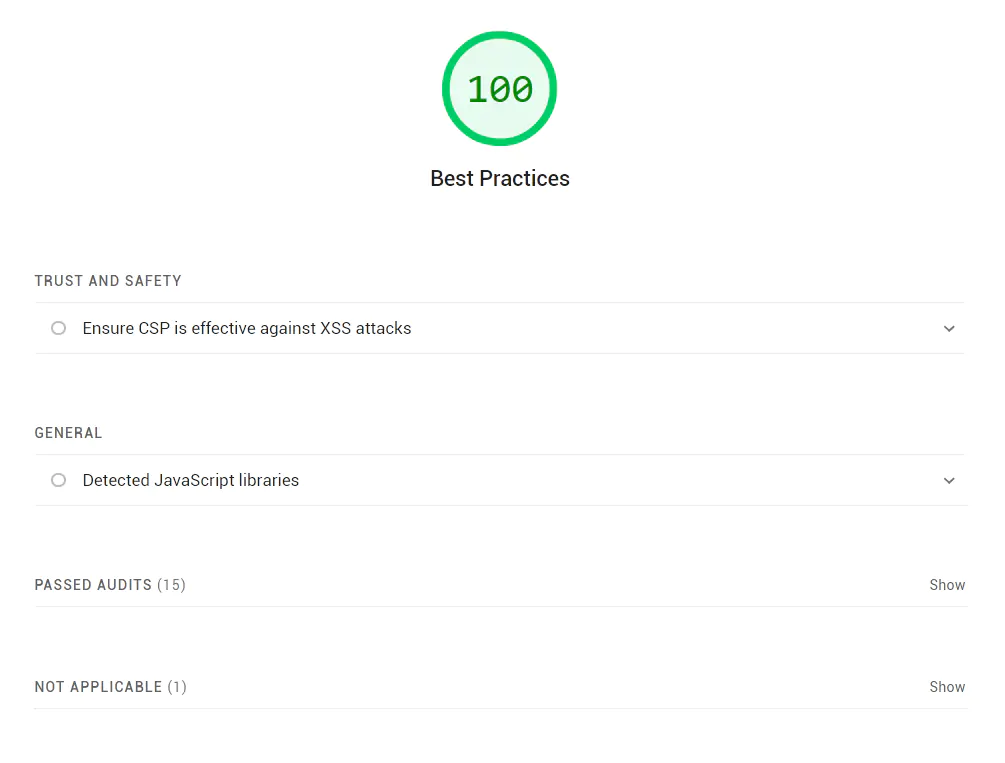Open the Detected JavaScript libraries dropdown arrow
Screen dimensions: 1005x763
tap(948, 480)
